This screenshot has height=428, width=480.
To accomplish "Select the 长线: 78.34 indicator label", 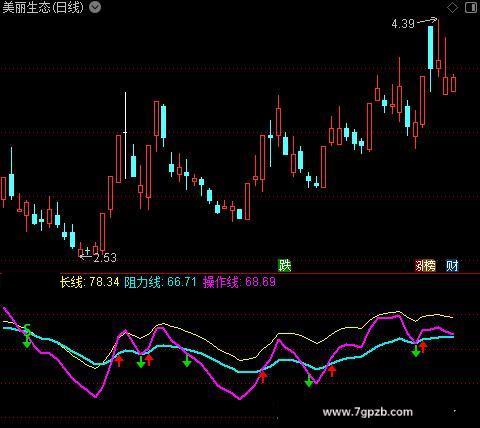I will click(89, 282).
